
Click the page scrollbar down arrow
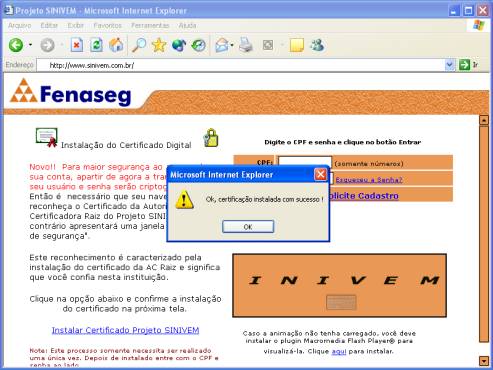484,360
